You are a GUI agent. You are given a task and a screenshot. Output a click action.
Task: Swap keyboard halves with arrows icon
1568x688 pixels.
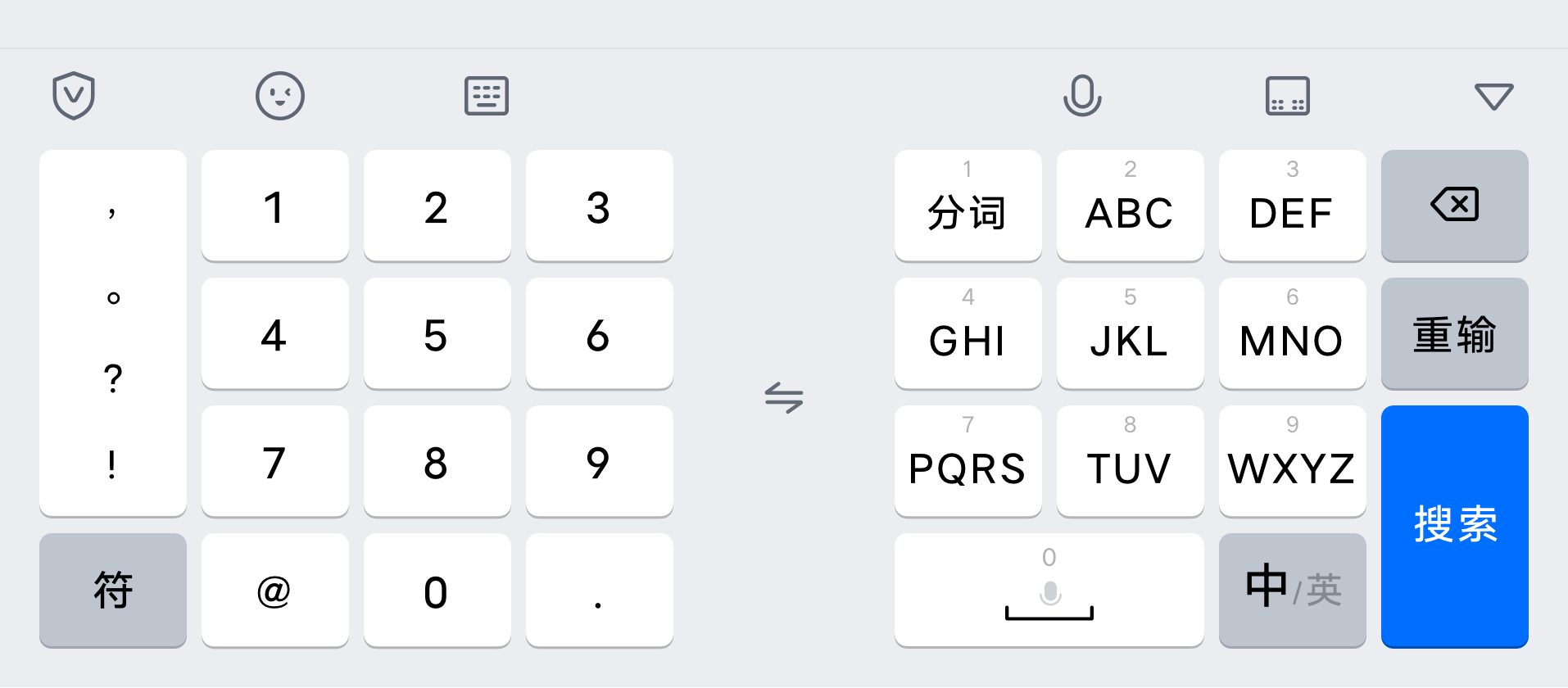click(x=784, y=398)
